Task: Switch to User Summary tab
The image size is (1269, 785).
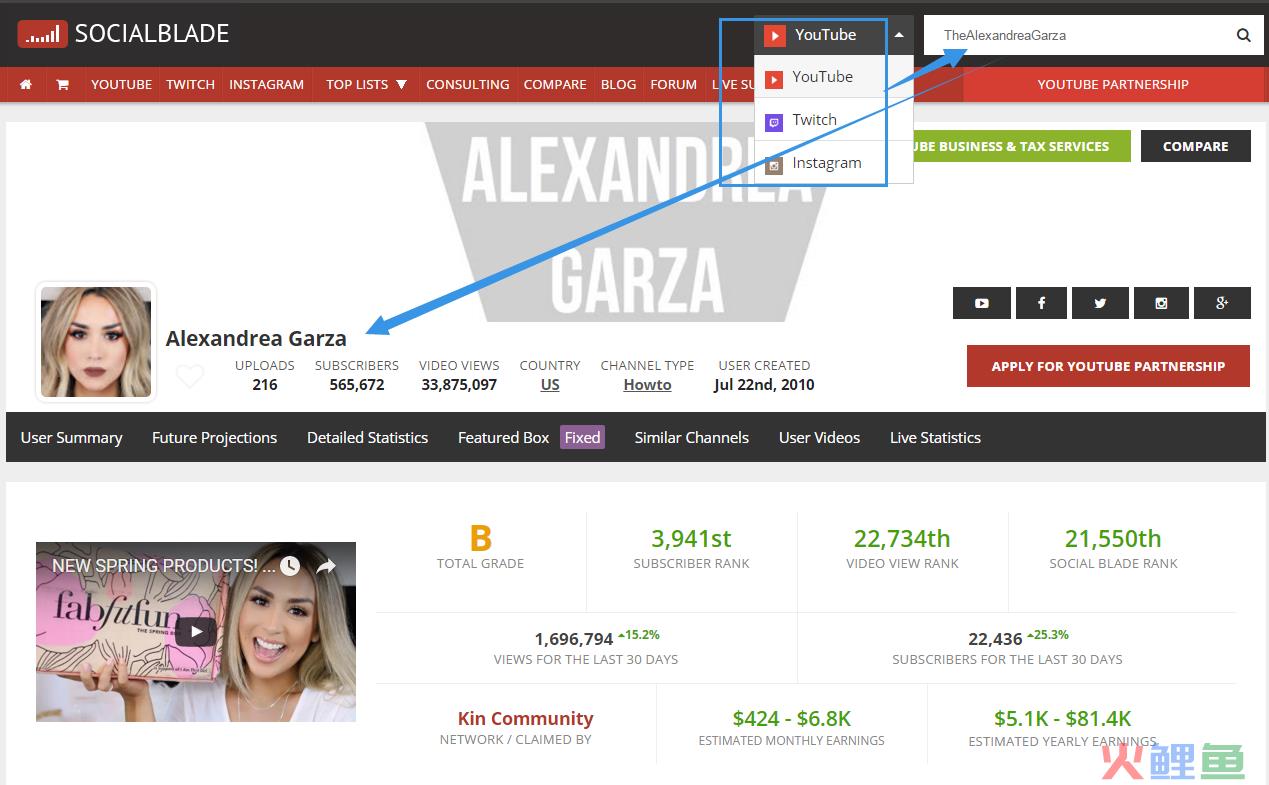Action: point(71,437)
